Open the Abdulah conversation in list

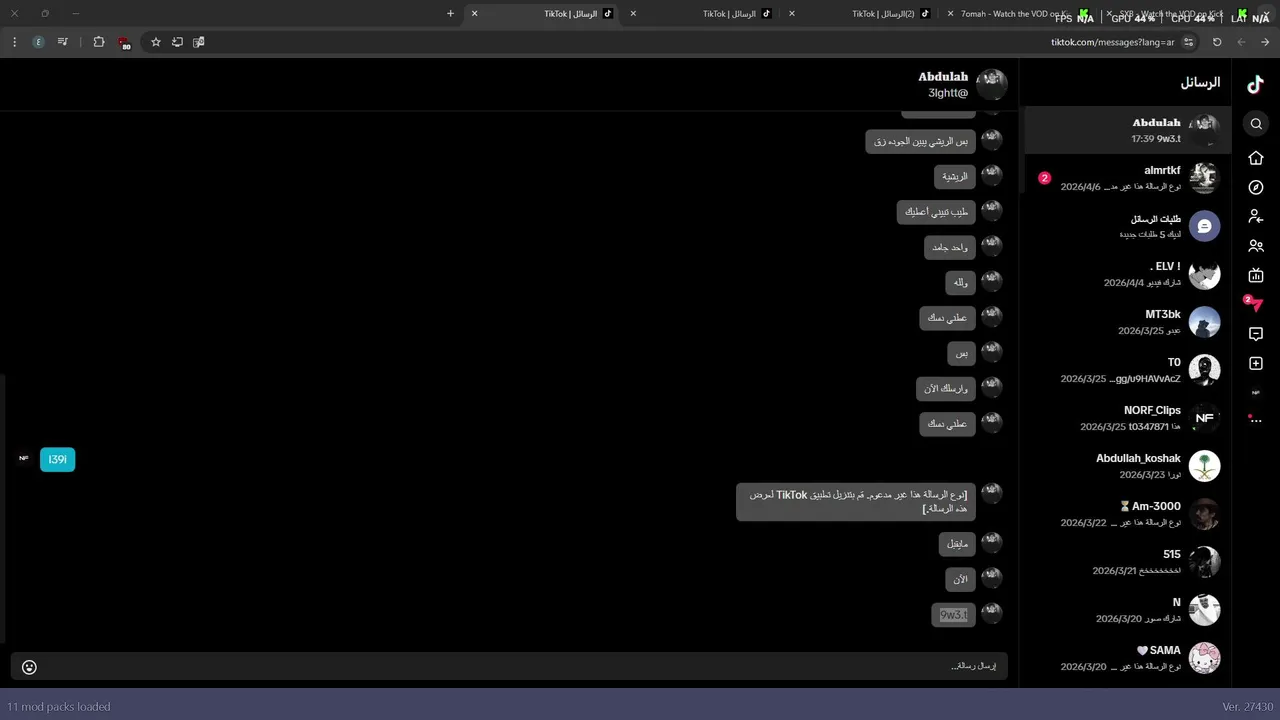click(x=1128, y=130)
